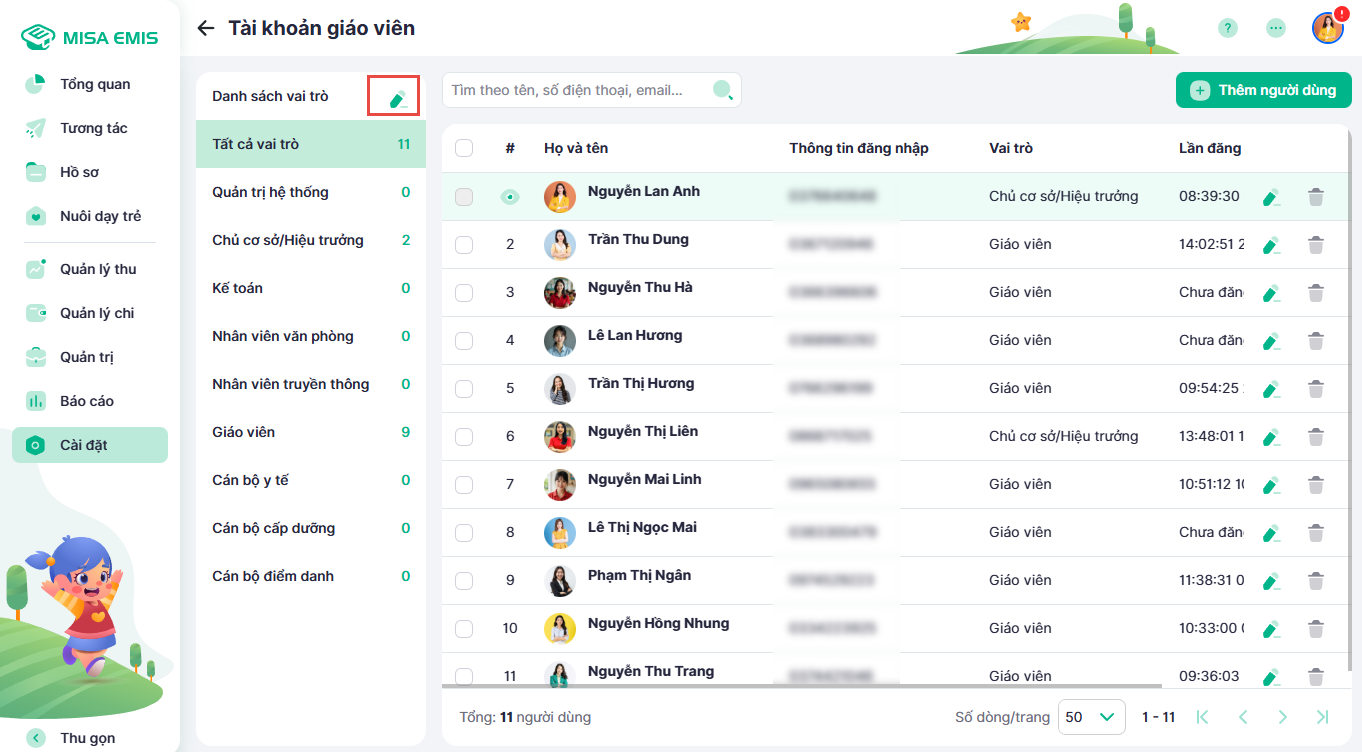Toggle the eye icon on Nguyễn Lan Anh row
This screenshot has height=752, width=1362.
(510, 197)
